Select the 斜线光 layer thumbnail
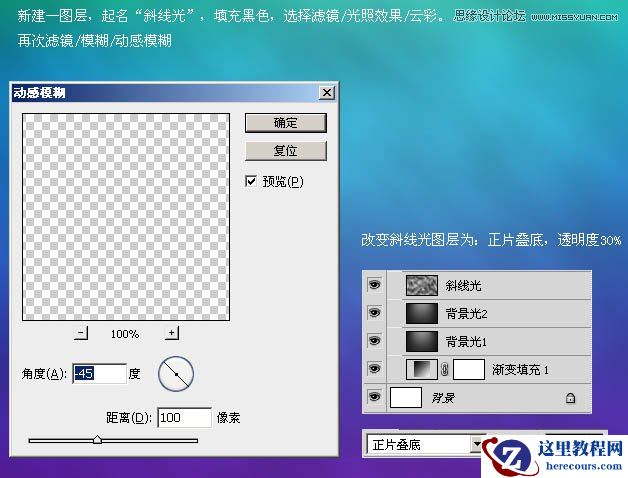 point(422,285)
